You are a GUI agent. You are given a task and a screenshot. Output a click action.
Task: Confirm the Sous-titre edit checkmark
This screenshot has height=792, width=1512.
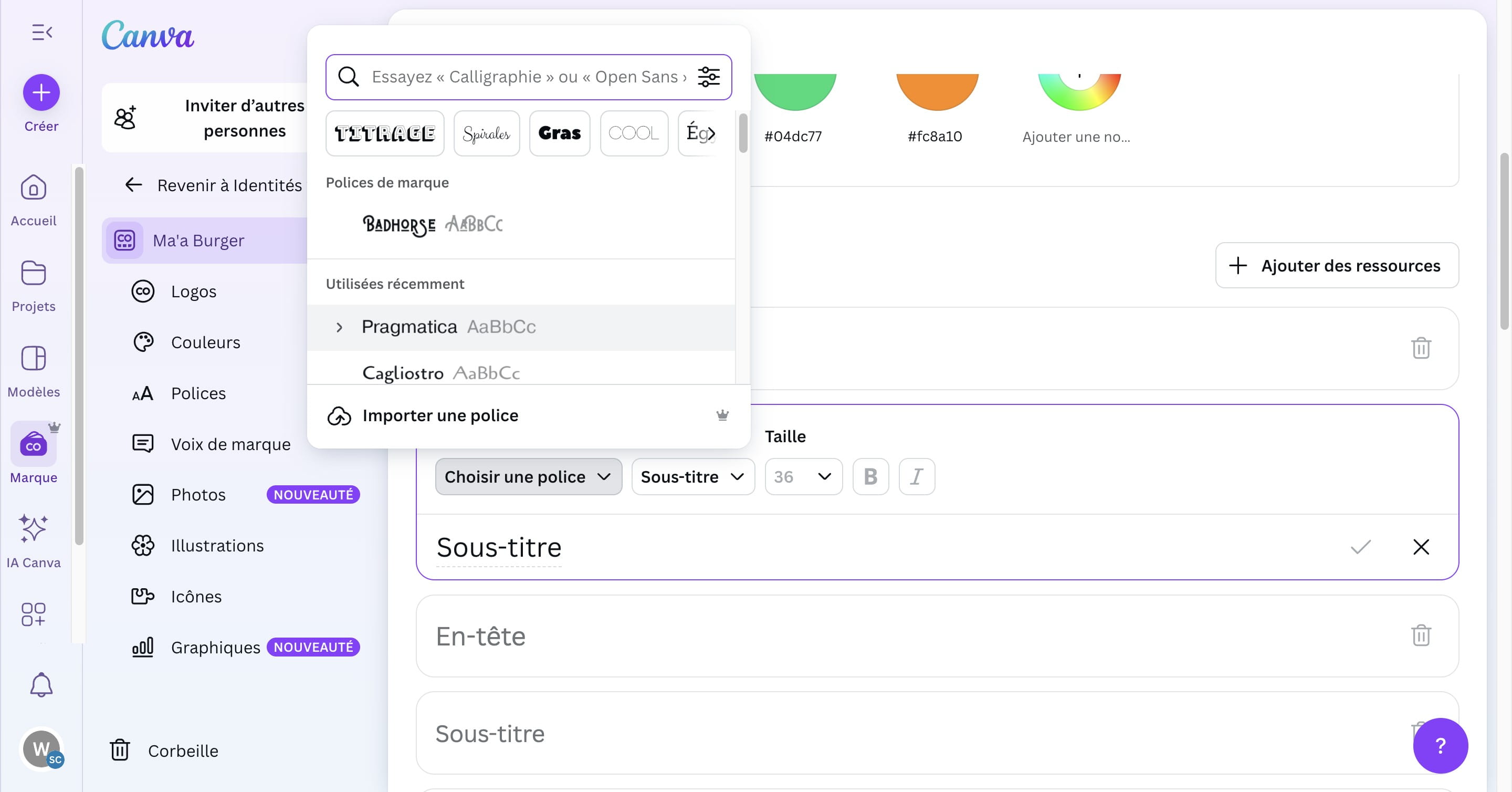[x=1360, y=547]
